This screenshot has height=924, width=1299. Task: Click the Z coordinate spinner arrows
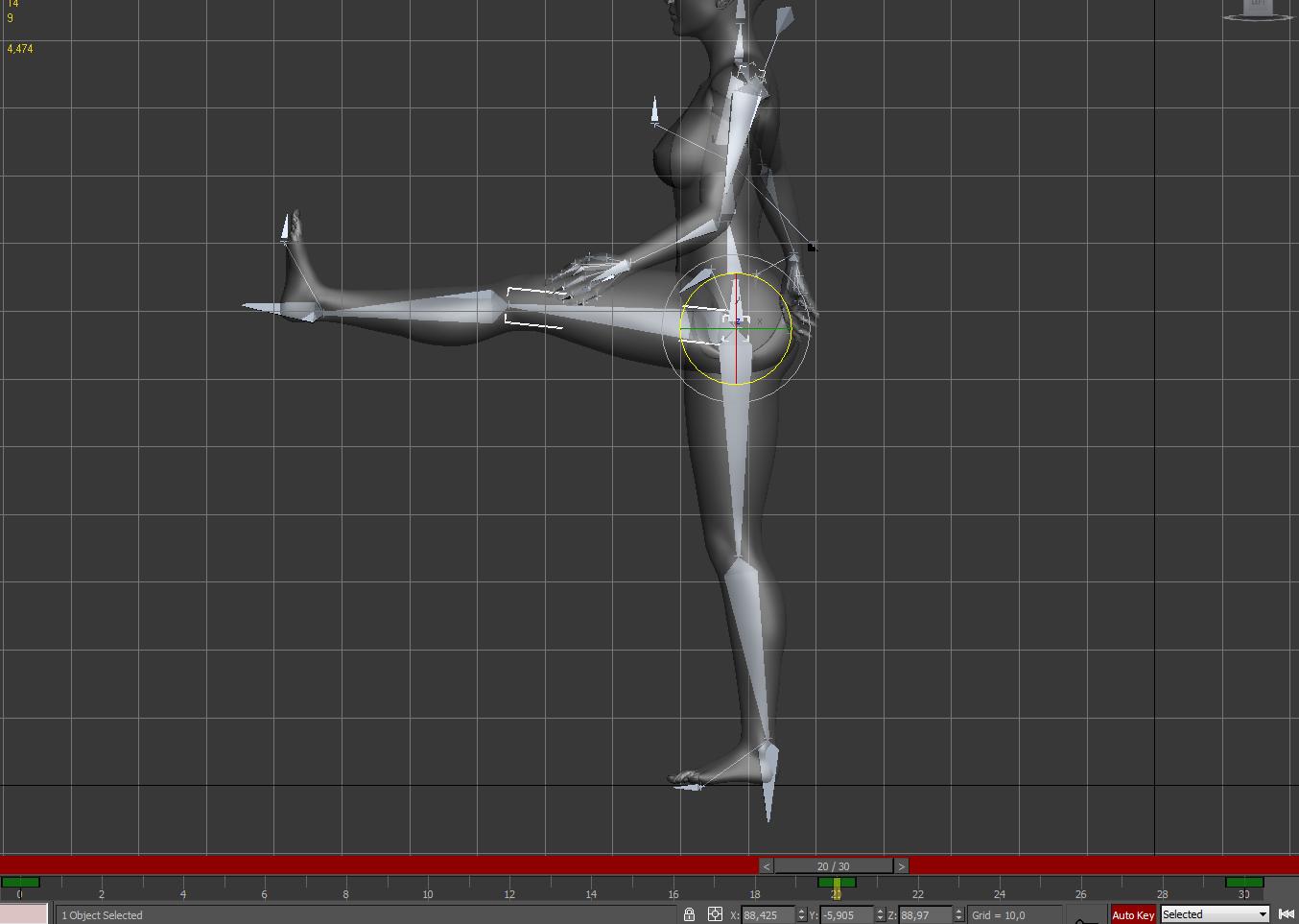pyautogui.click(x=958, y=914)
